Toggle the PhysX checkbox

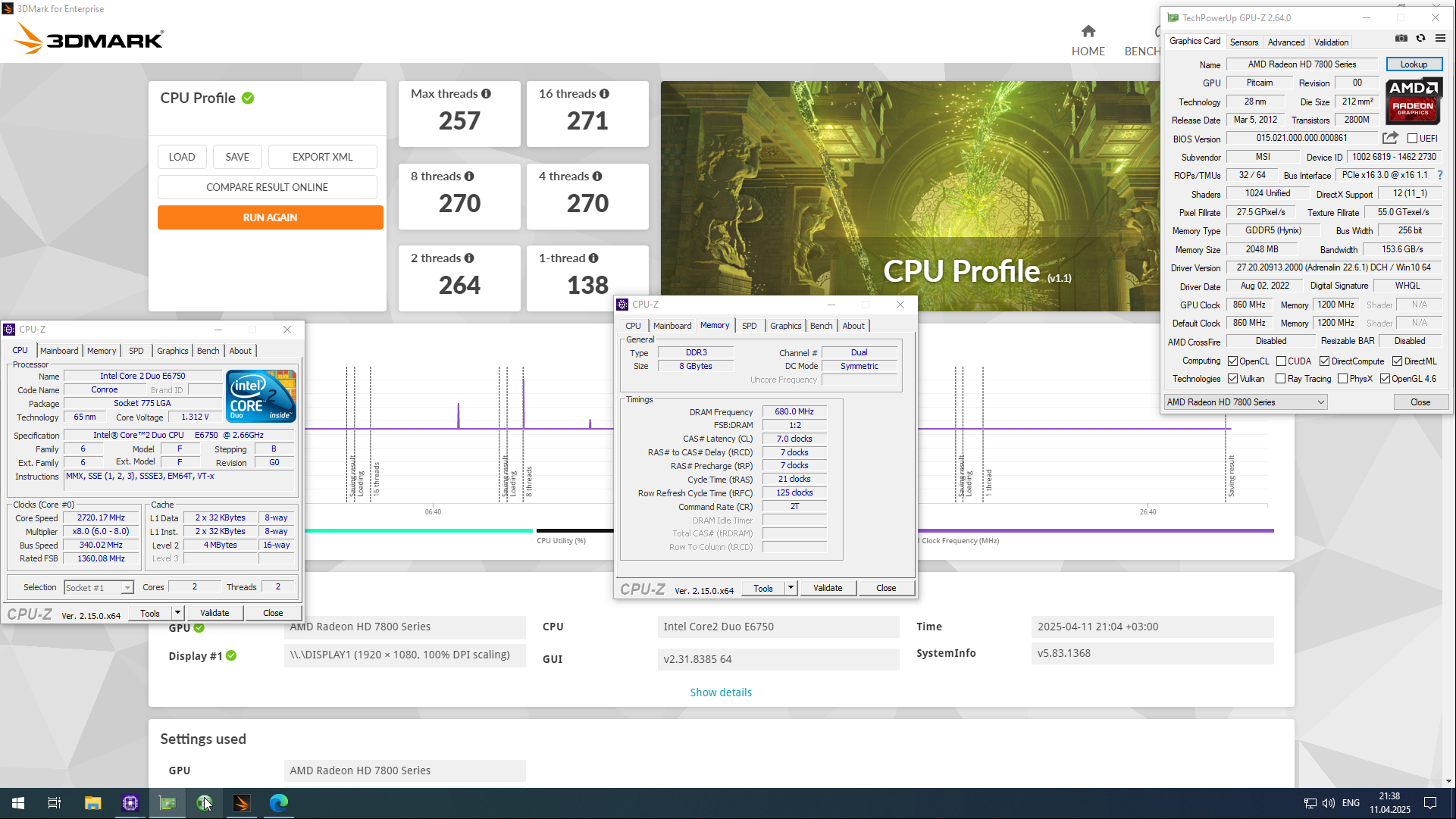[1343, 379]
